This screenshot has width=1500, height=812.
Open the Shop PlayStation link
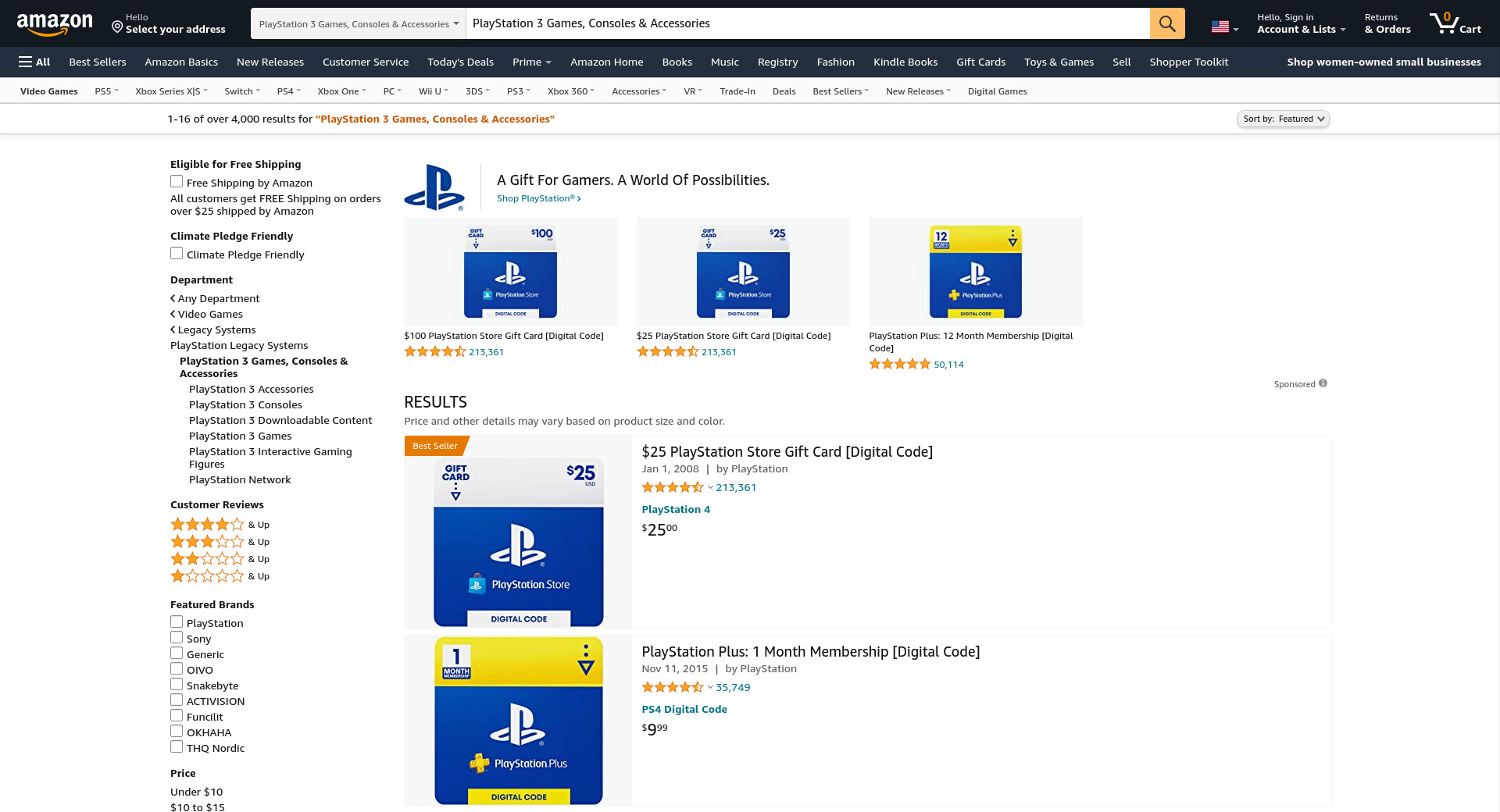pos(538,198)
